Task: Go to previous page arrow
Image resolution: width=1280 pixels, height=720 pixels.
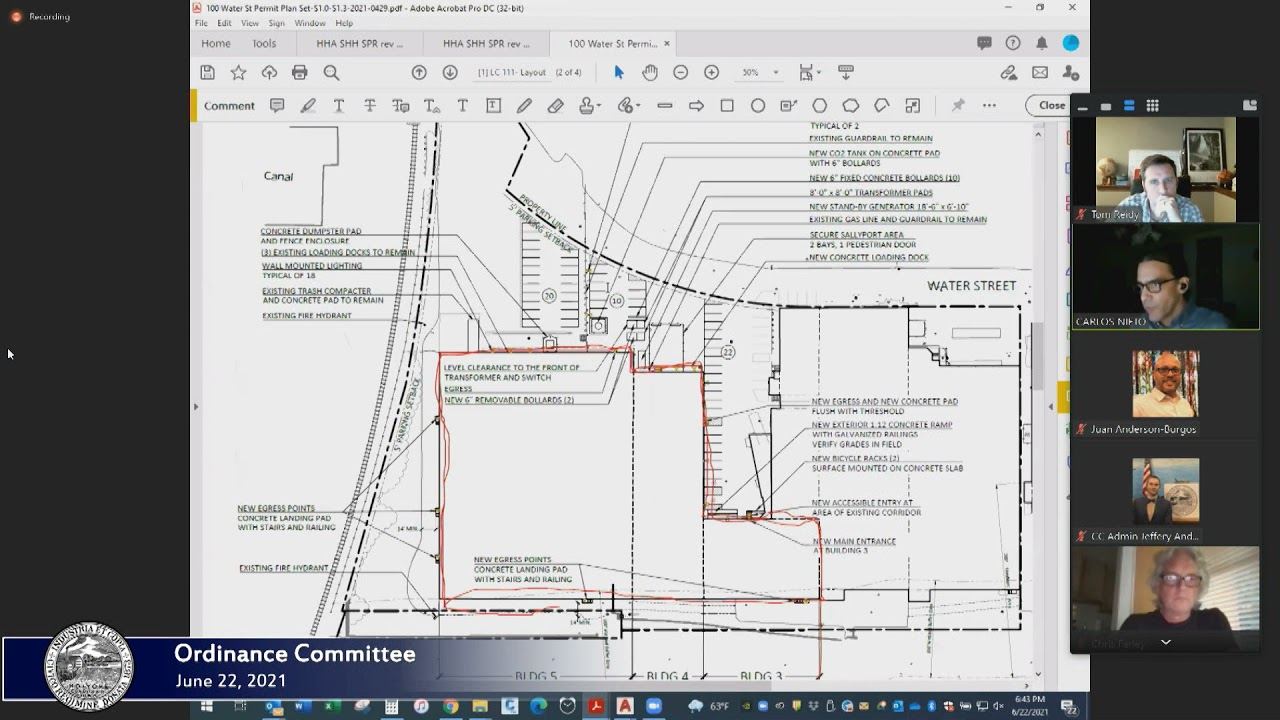Action: (419, 72)
